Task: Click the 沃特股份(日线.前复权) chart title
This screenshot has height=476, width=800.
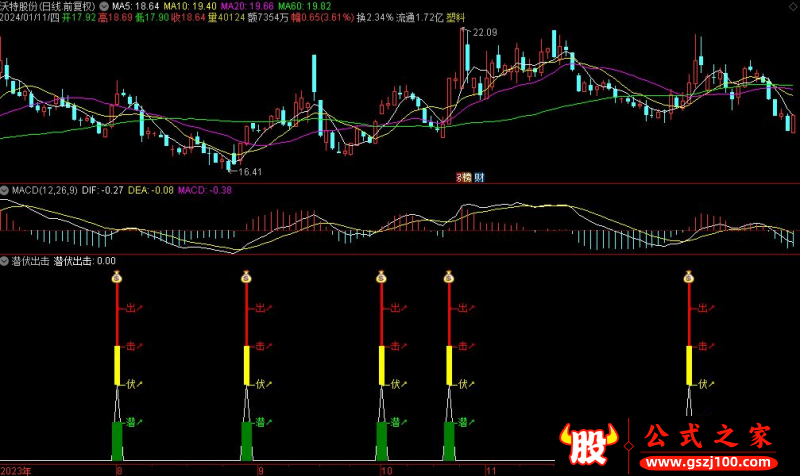Action: (48, 7)
